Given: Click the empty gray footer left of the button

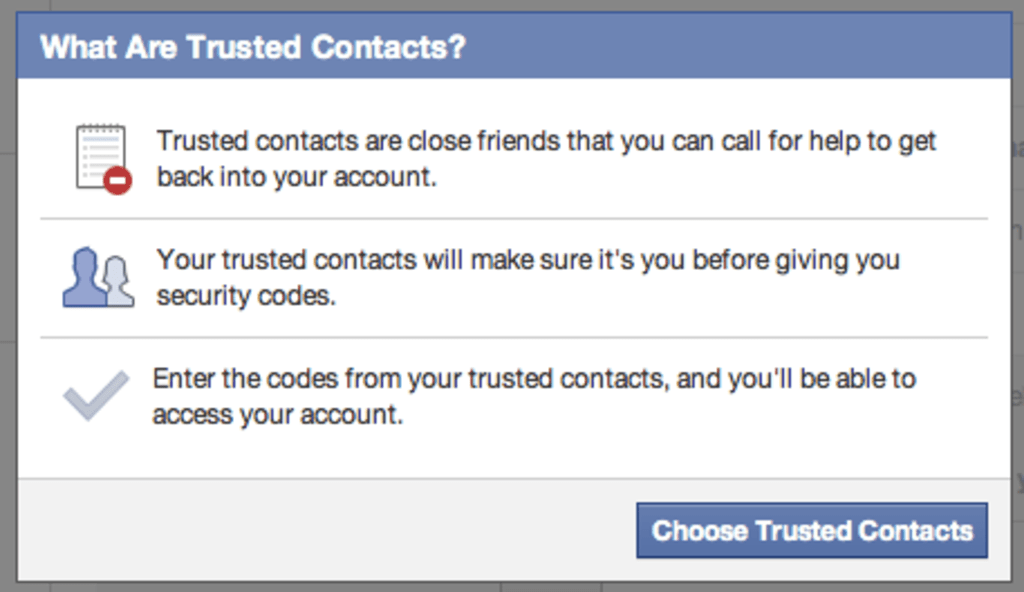Looking at the screenshot, I should (x=327, y=530).
